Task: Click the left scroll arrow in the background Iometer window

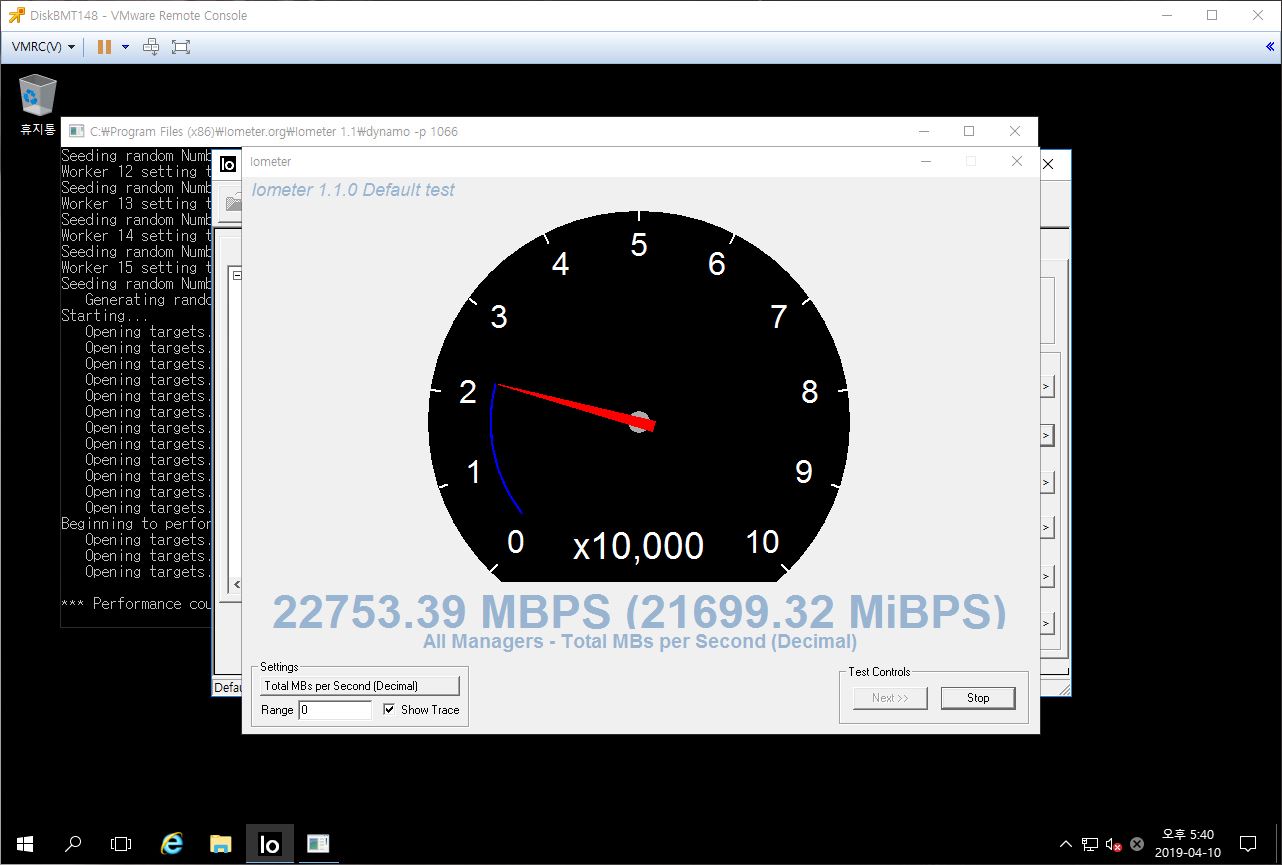Action: (x=237, y=584)
